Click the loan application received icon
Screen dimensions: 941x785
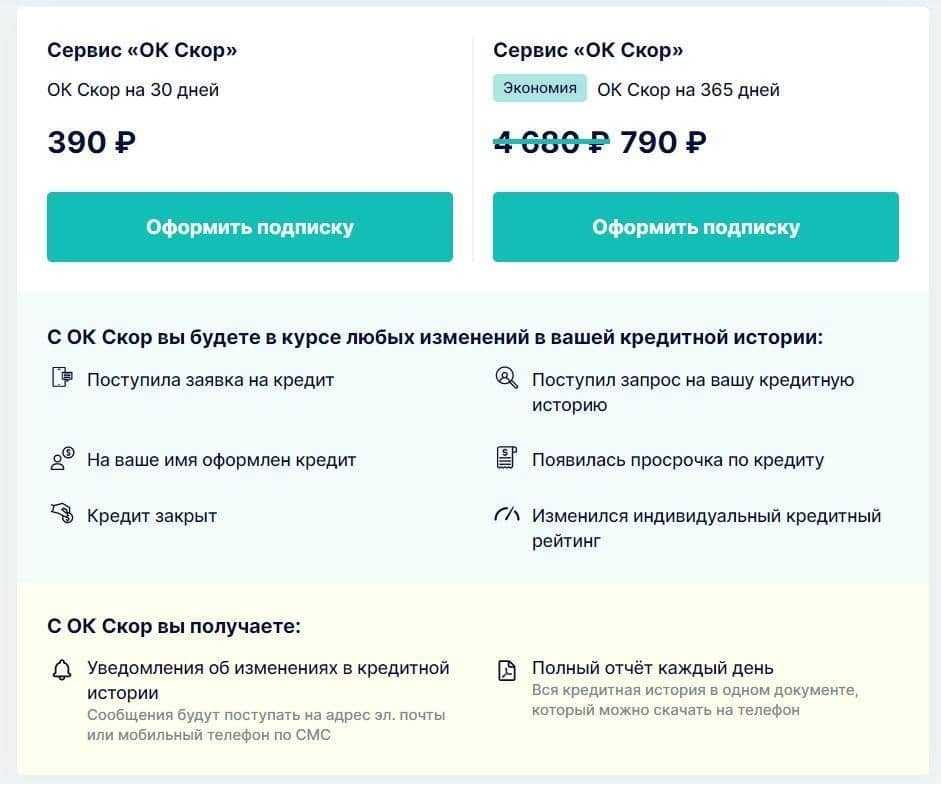pos(62,378)
